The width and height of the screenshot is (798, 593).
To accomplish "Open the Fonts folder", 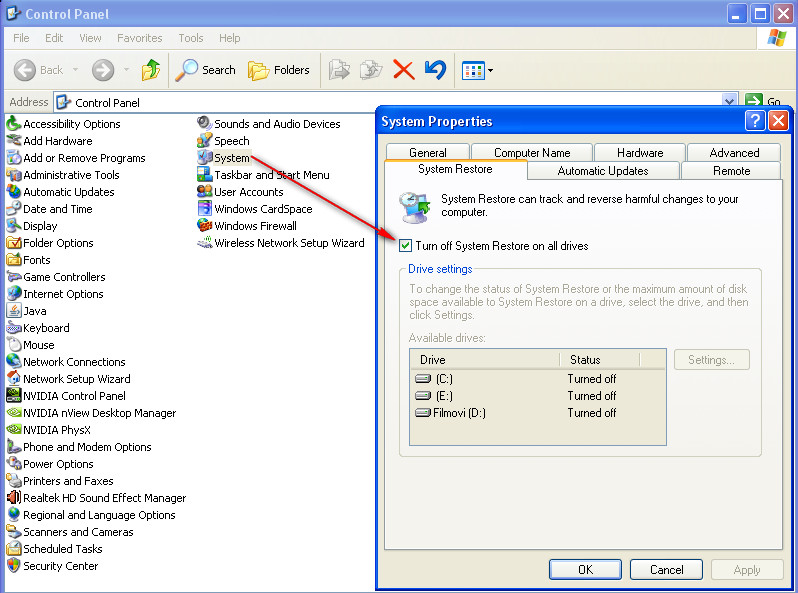I will (x=28, y=260).
